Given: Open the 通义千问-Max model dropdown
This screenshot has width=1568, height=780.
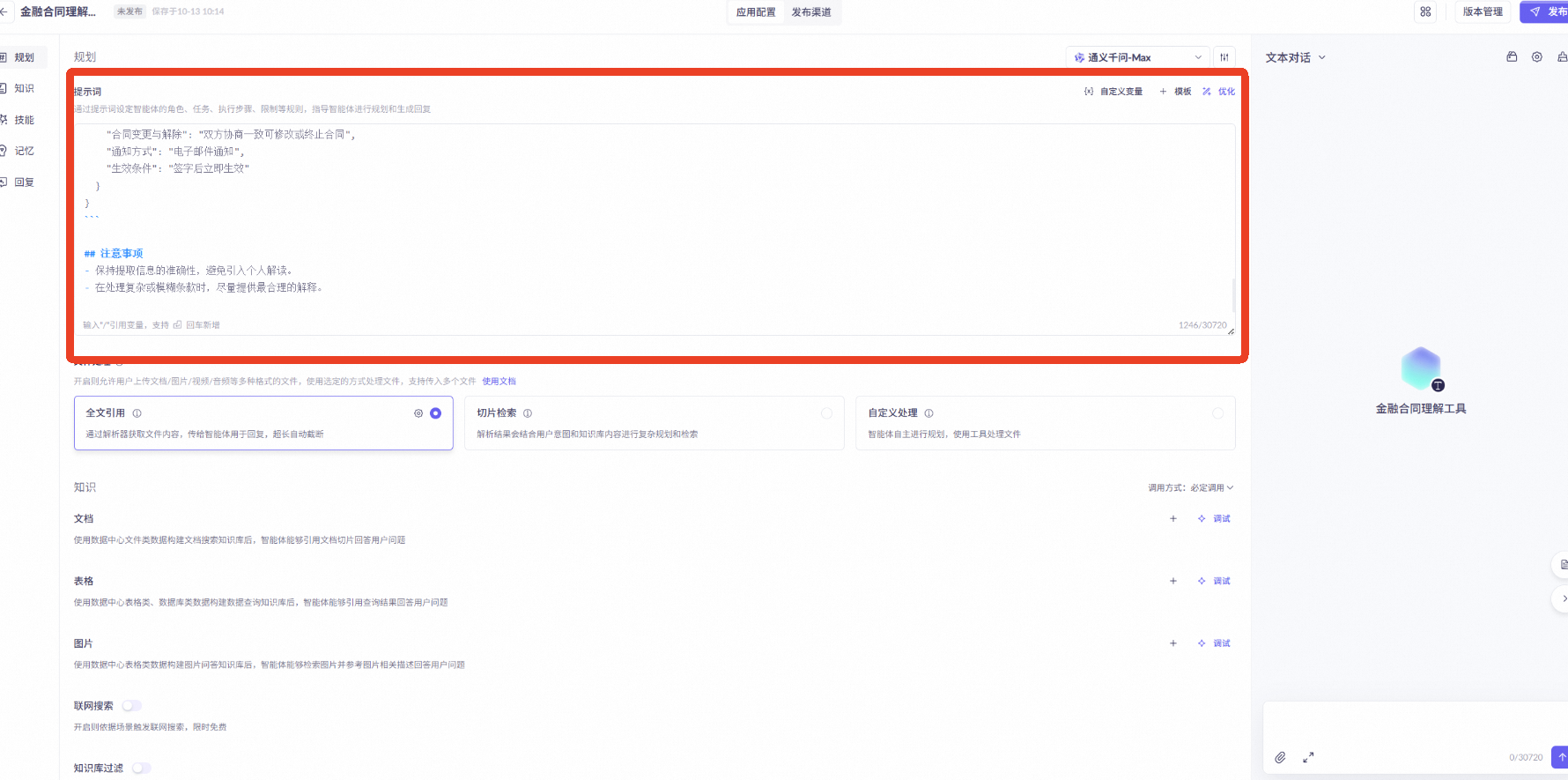Looking at the screenshot, I should pos(1137,57).
